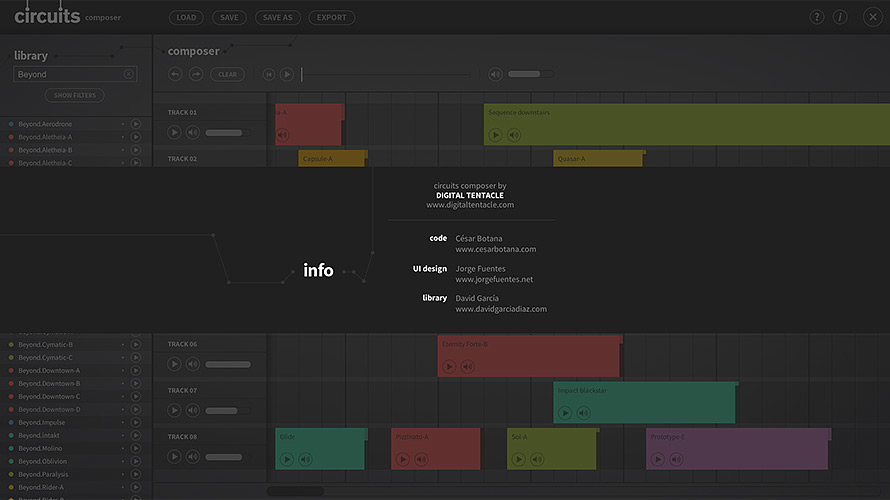Mute TRACK 01

tap(193, 132)
